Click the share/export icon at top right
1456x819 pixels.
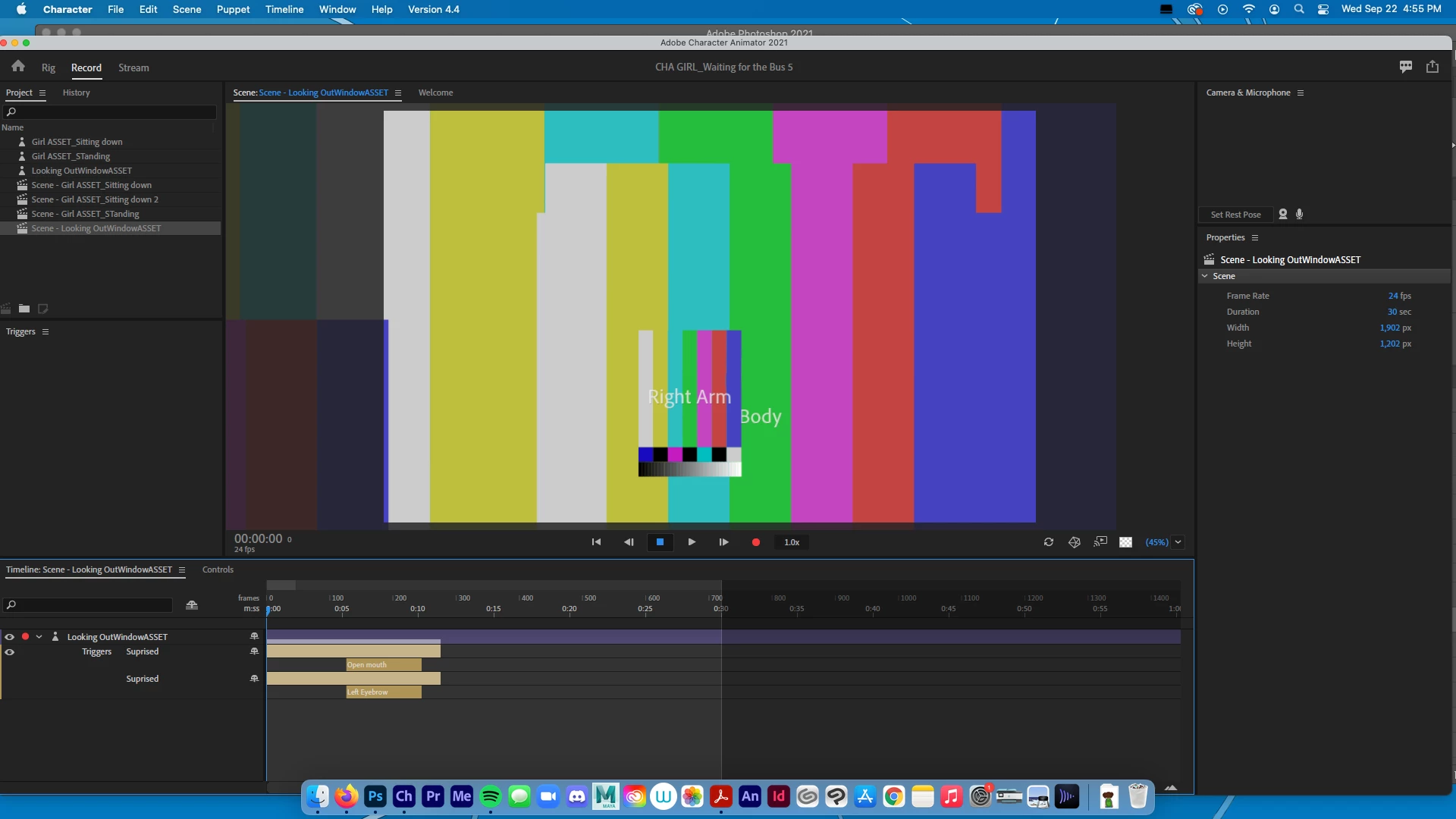pos(1432,67)
